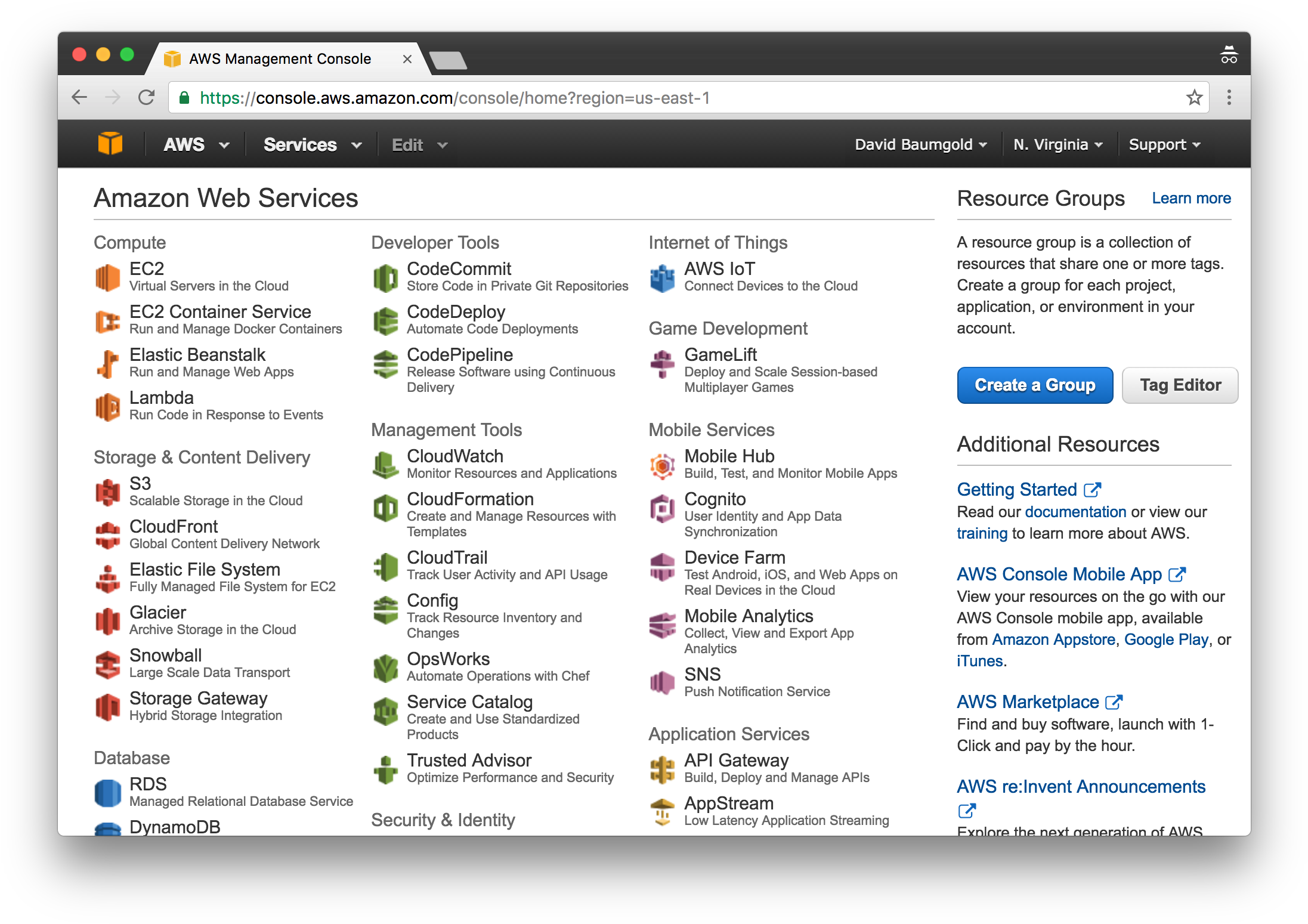Open the Support dropdown
The image size is (1308, 924).
pos(1164,144)
